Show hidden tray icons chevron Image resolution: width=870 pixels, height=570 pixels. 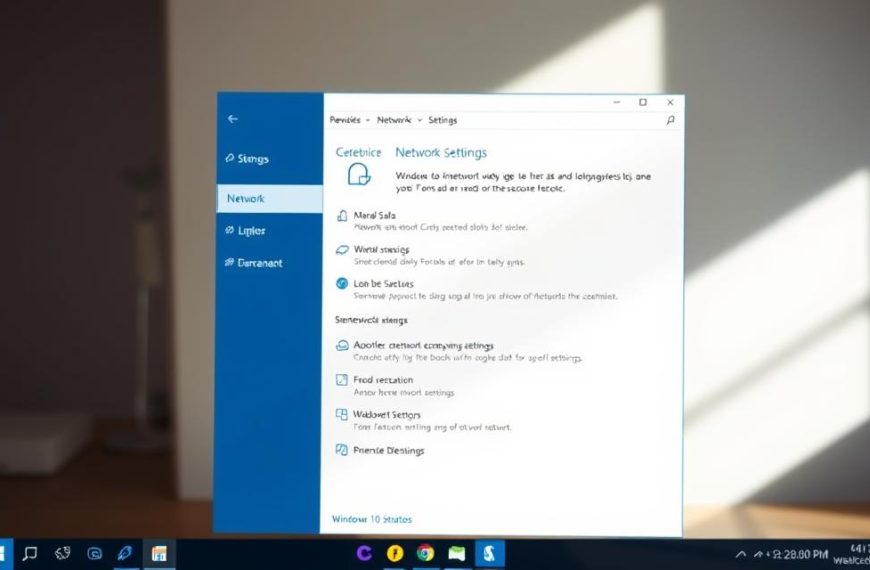(741, 554)
